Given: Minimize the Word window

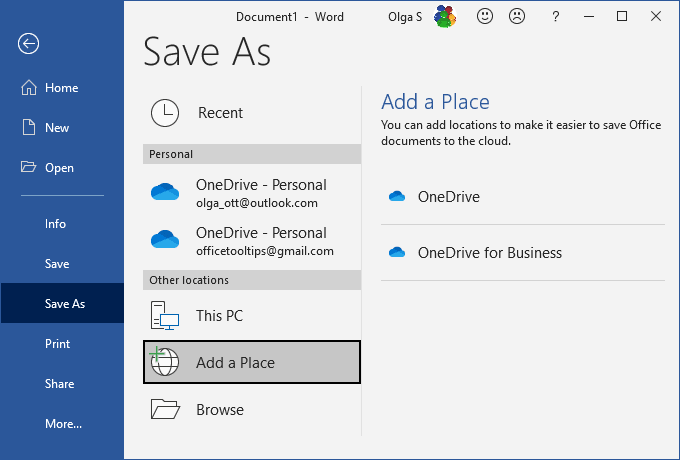Looking at the screenshot, I should coord(588,16).
